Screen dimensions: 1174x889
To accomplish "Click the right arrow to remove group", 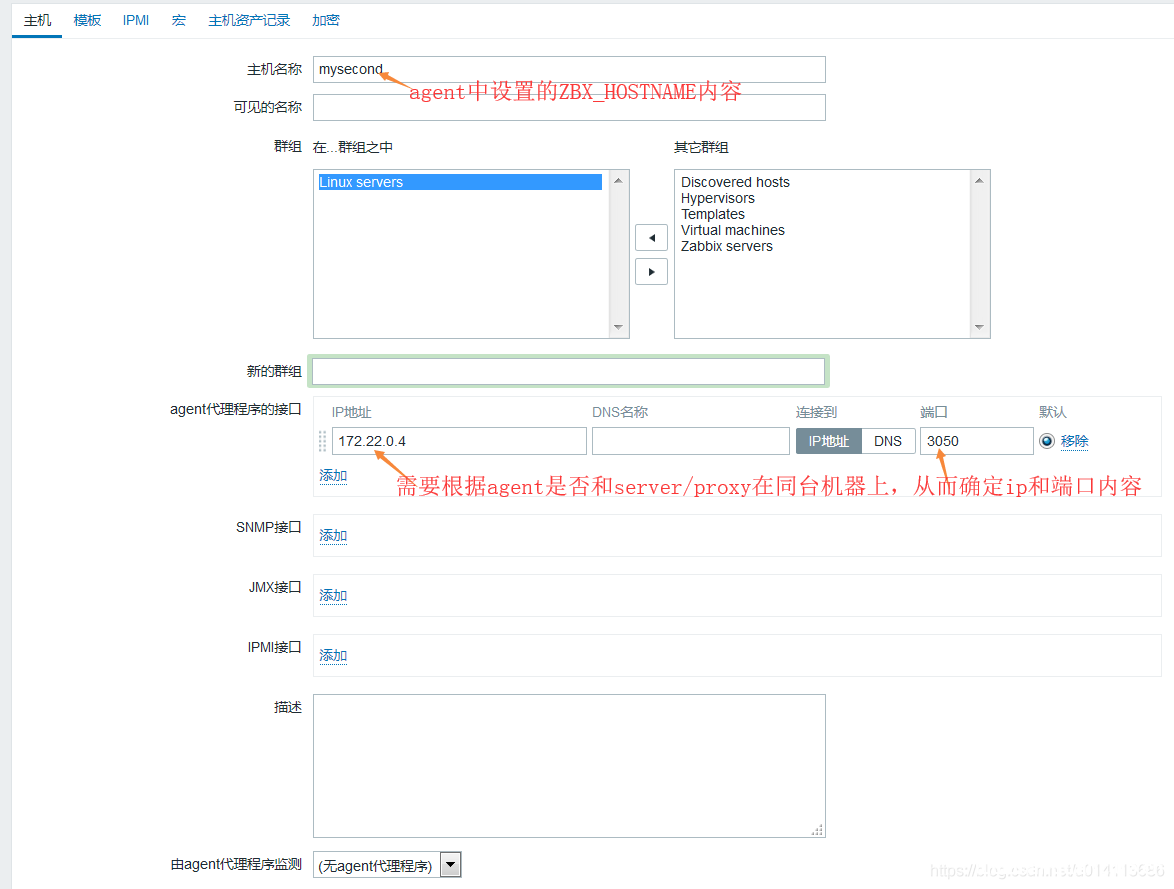I will click(x=651, y=270).
